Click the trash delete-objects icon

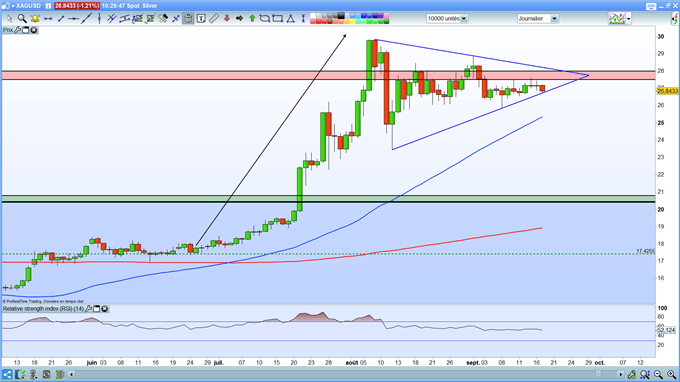188,19
